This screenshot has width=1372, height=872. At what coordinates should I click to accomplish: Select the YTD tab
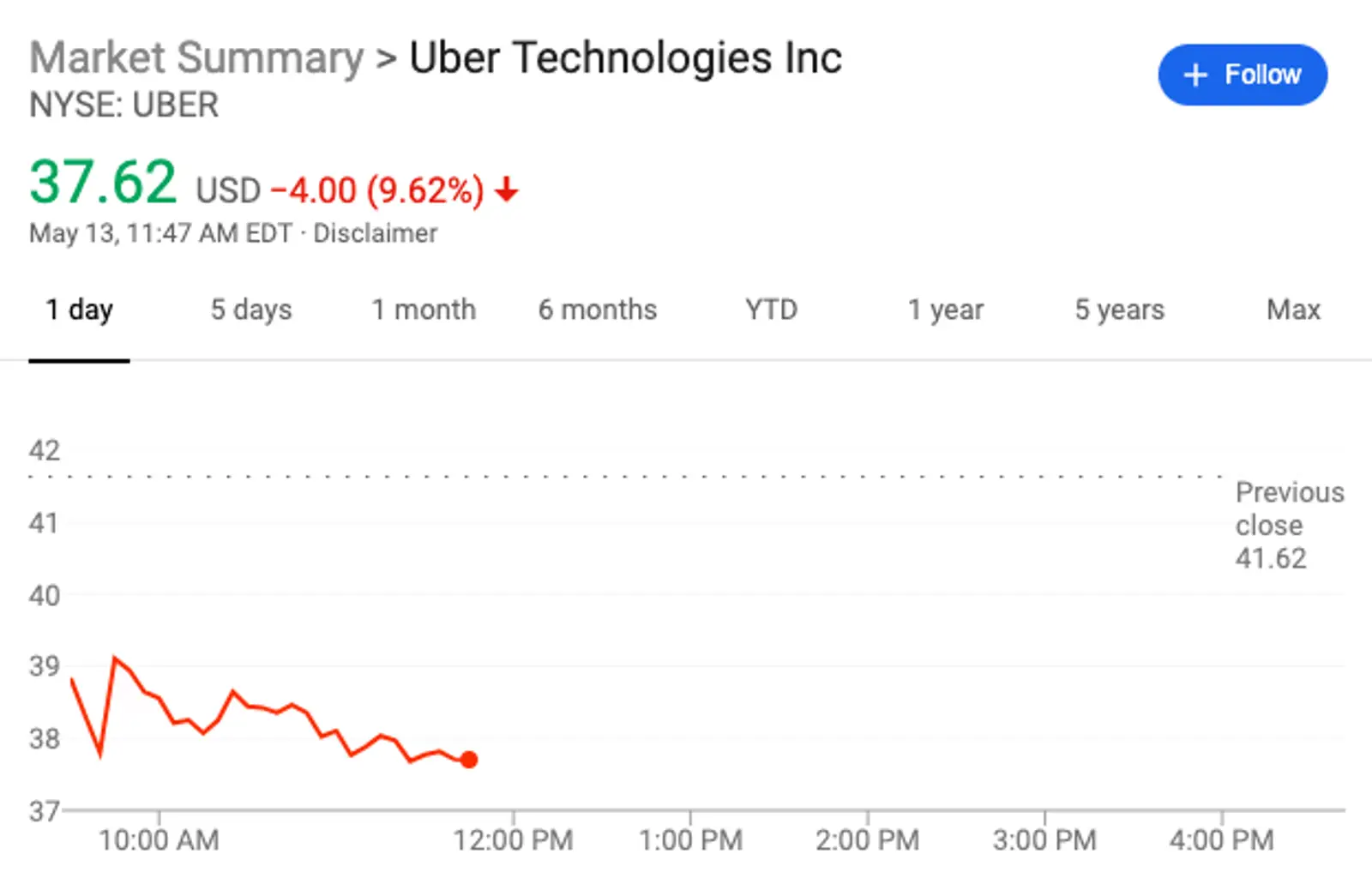[x=771, y=310]
